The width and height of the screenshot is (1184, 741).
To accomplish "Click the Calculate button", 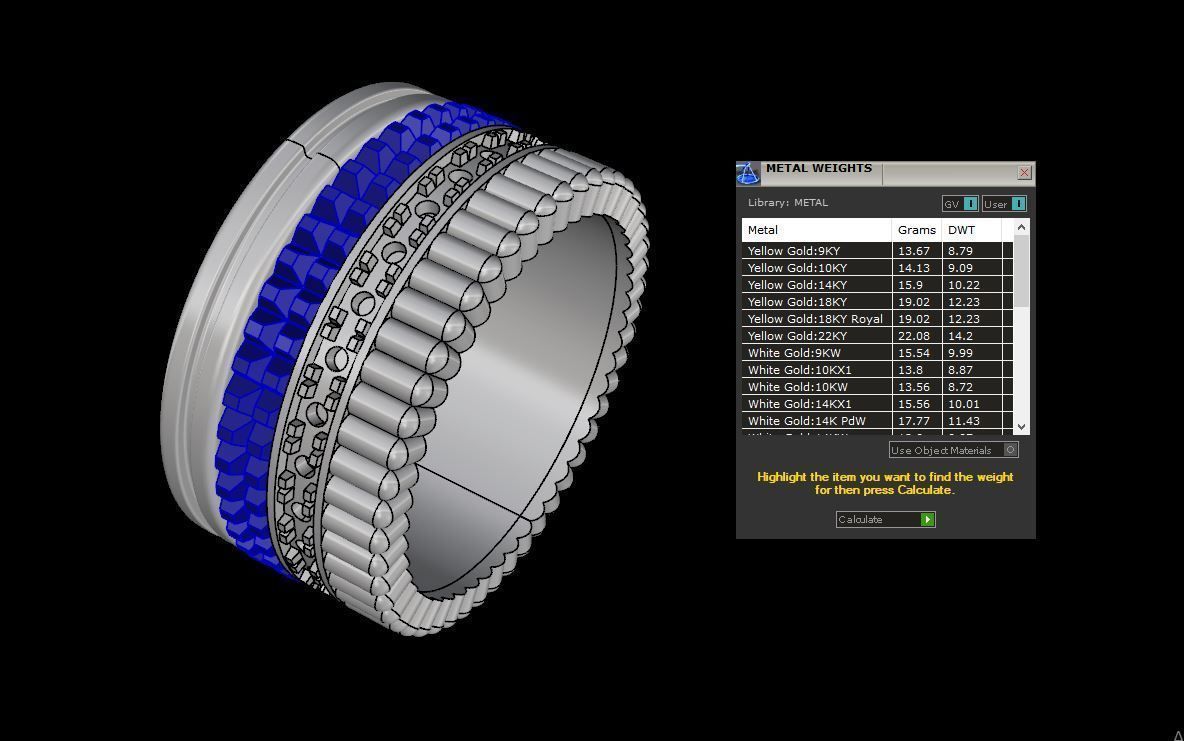I will tap(886, 520).
